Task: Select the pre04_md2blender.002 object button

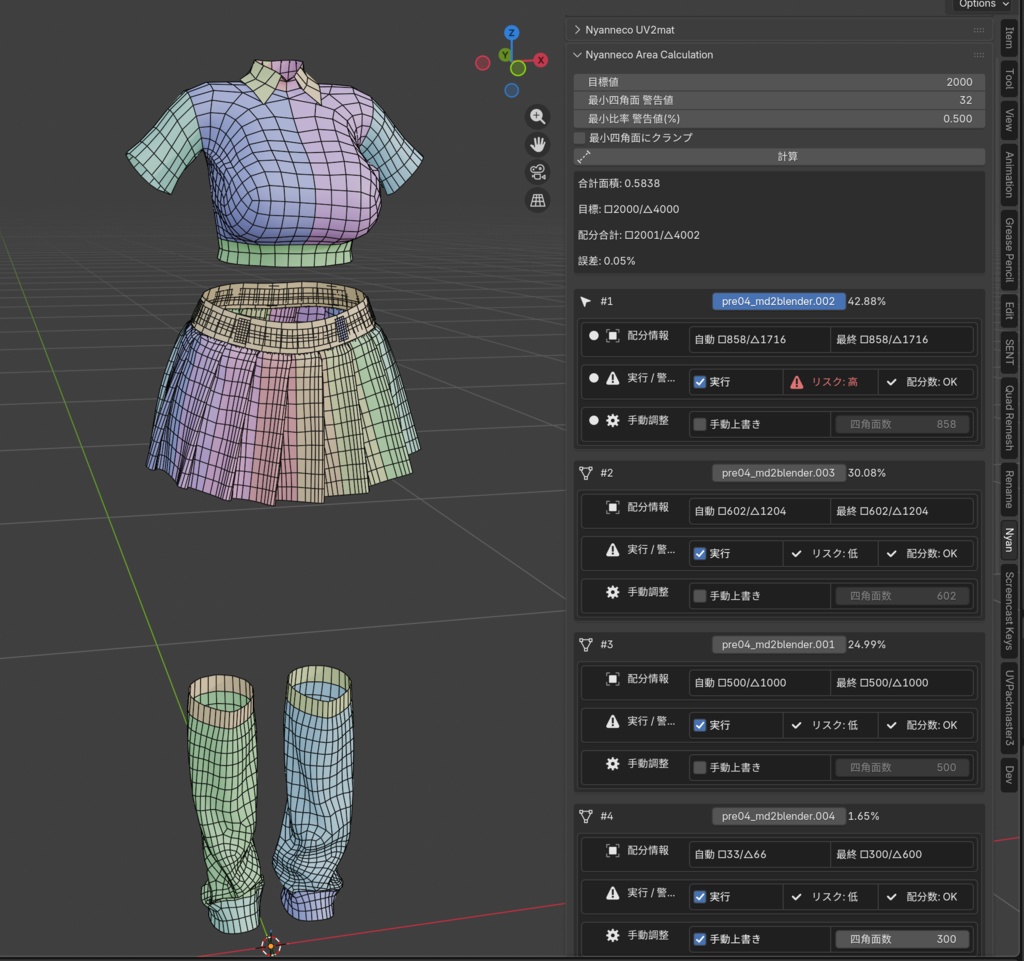Action: pos(778,301)
